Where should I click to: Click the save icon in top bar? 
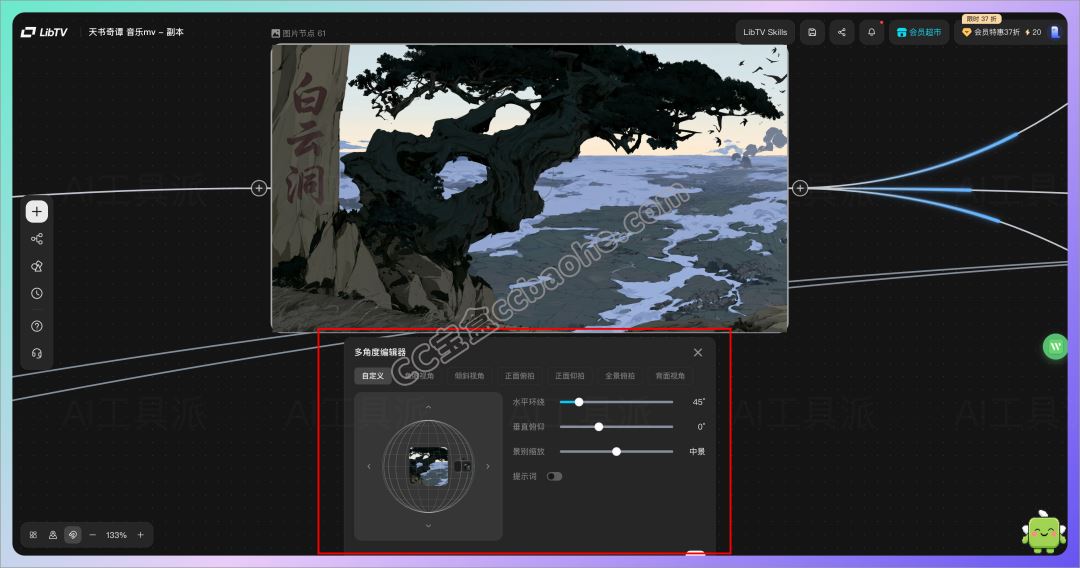pos(812,32)
